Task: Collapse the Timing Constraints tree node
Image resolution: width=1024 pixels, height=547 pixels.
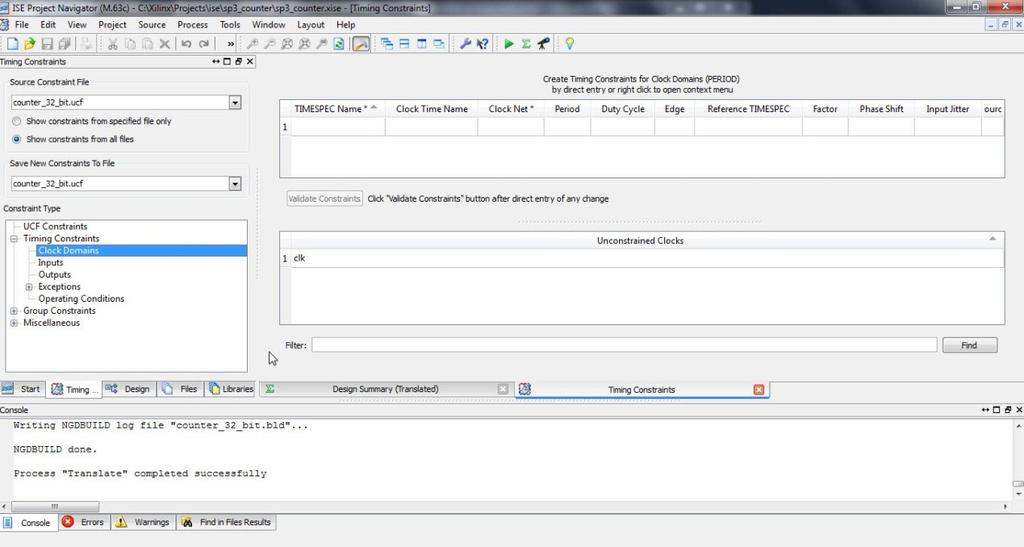Action: click(x=14, y=239)
